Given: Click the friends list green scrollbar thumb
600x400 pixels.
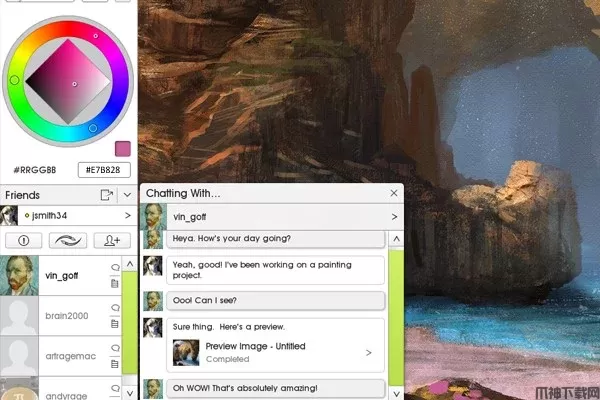Looking at the screenshot, I should [130, 323].
